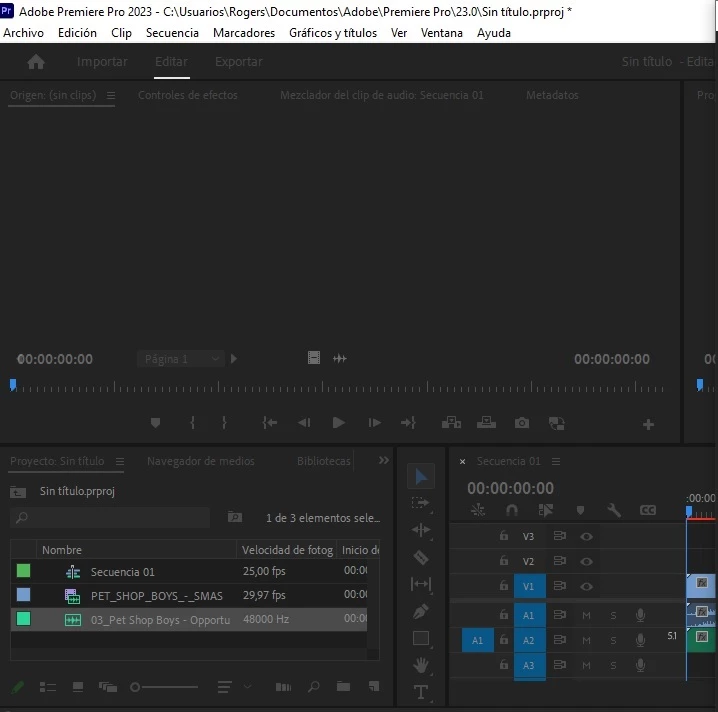Adjust the Project panel thumbnail zoom slider

(x=164, y=687)
